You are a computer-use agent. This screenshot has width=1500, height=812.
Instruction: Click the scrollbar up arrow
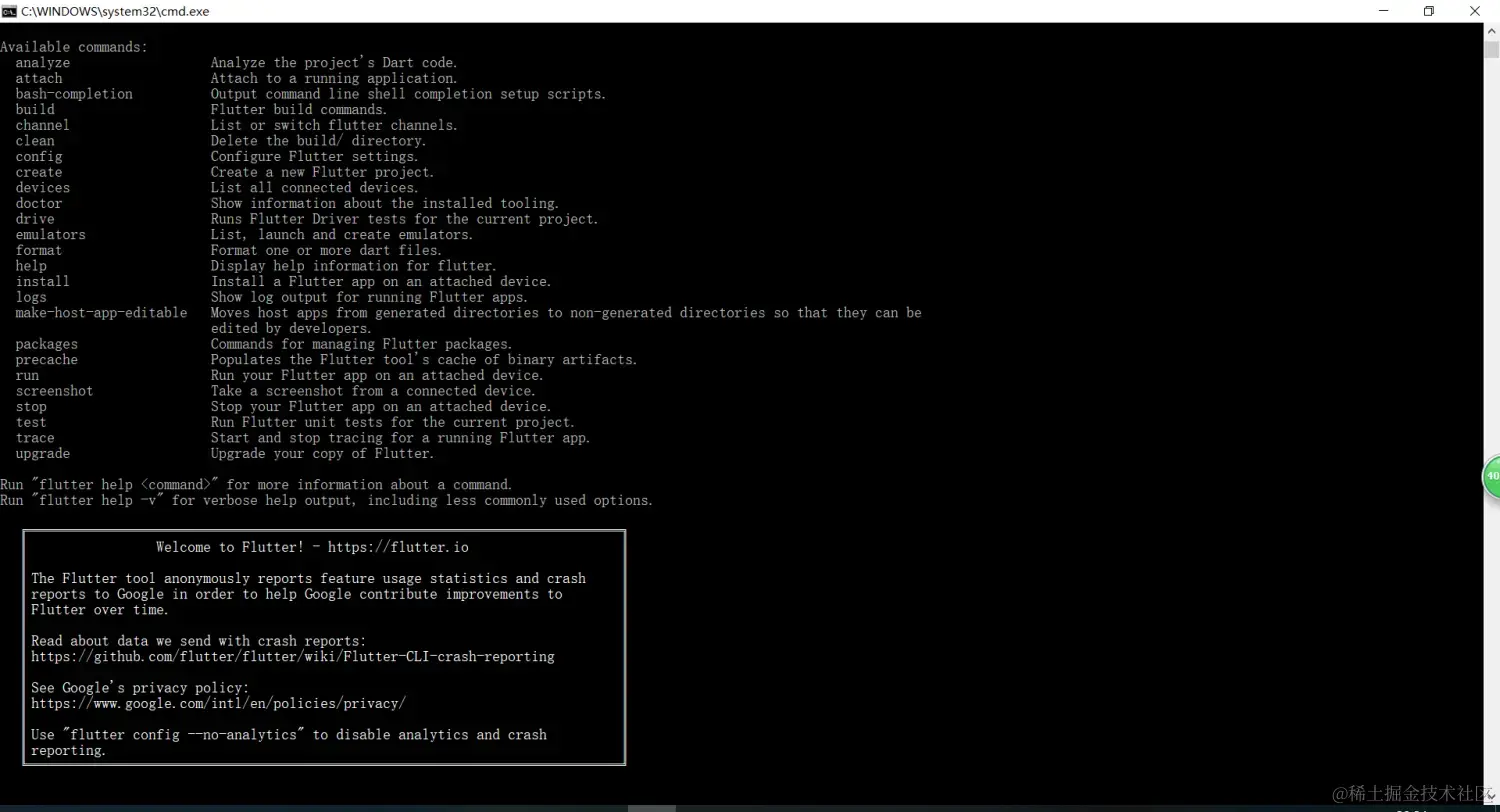coord(1491,33)
